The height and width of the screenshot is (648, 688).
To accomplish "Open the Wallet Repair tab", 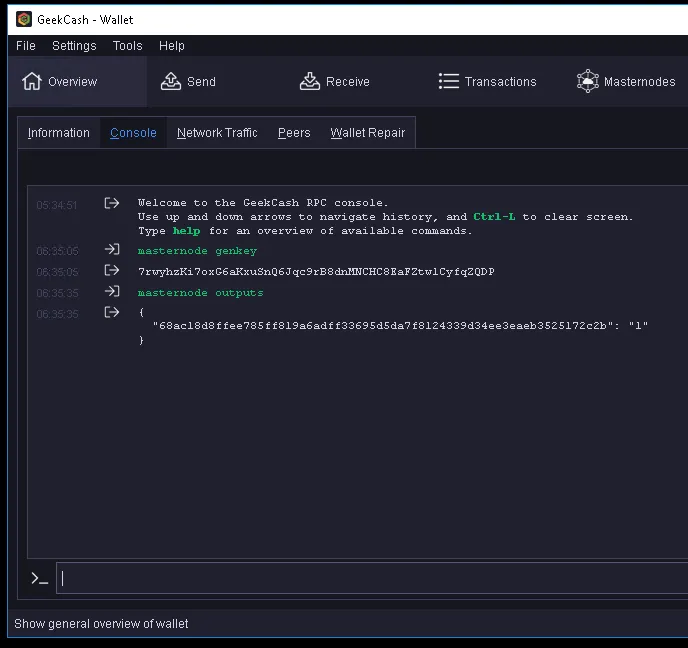I will 368,132.
